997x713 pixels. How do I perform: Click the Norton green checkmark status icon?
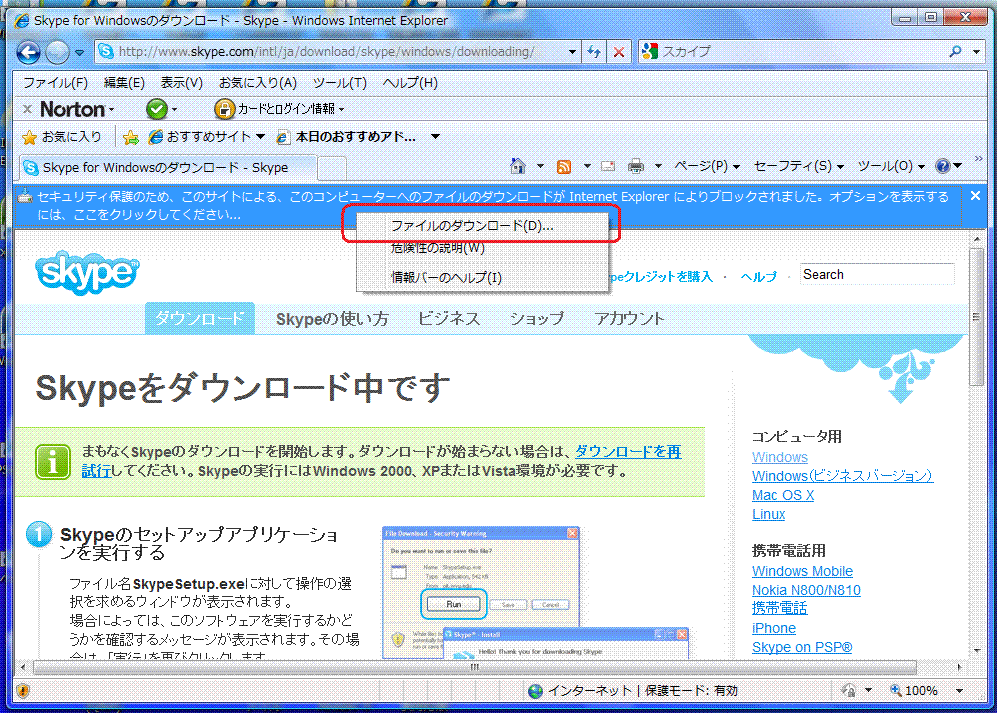coord(156,109)
